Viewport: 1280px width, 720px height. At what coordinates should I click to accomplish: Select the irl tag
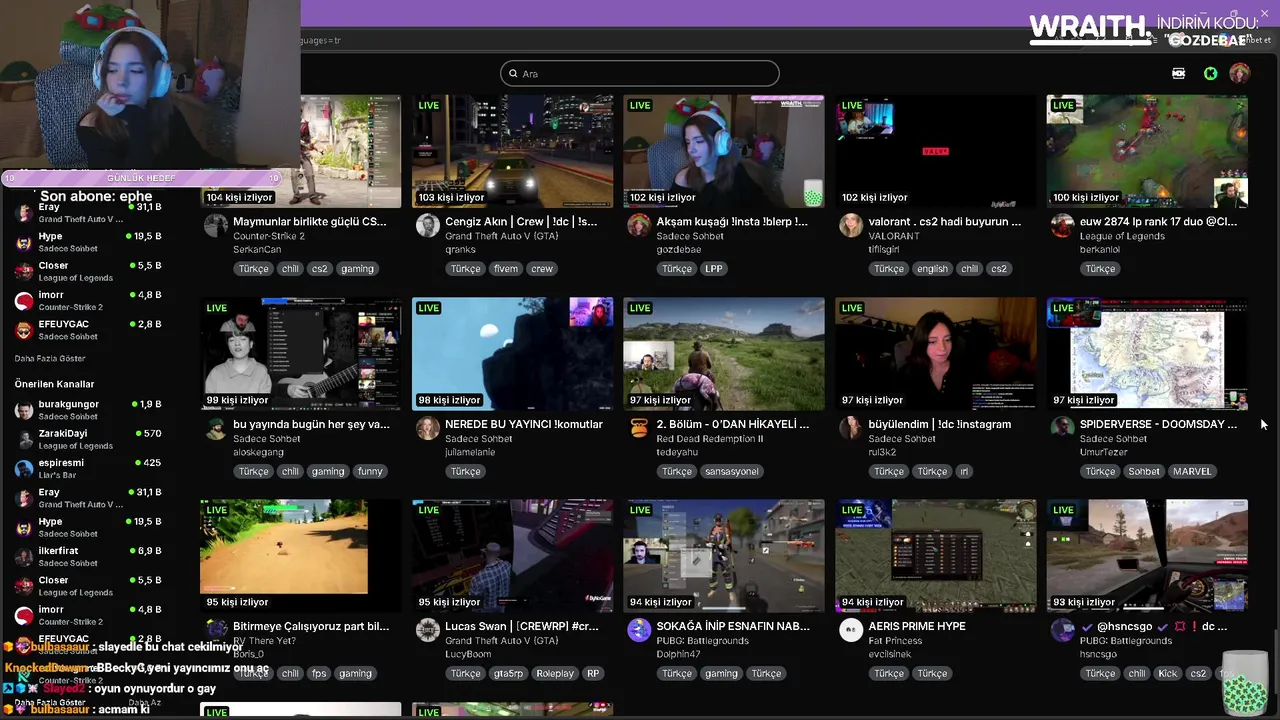coord(964,471)
